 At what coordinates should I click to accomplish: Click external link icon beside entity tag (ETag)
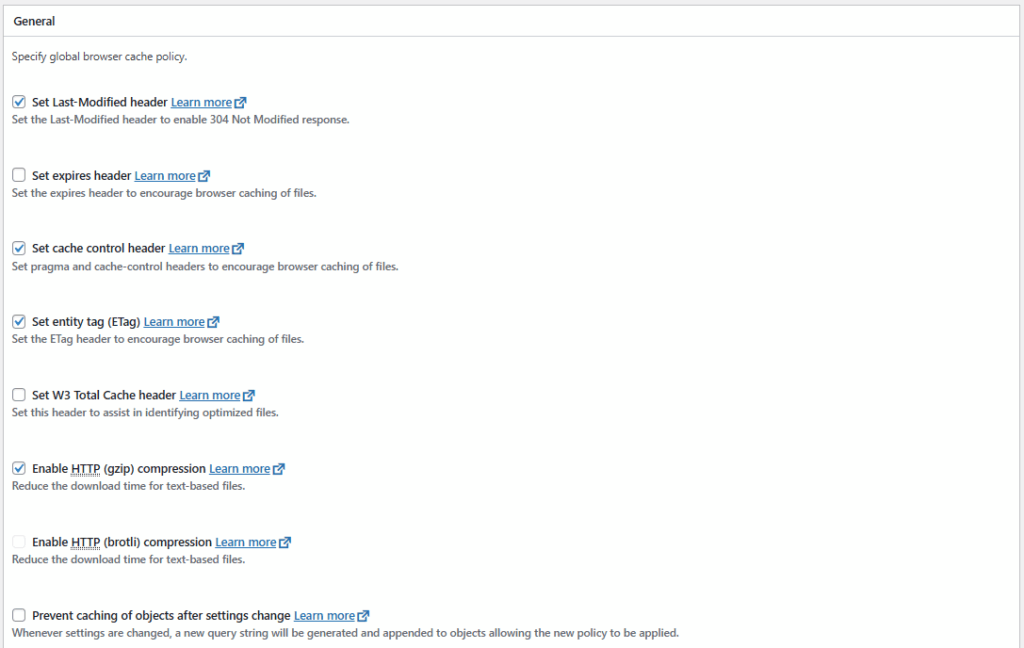click(213, 322)
